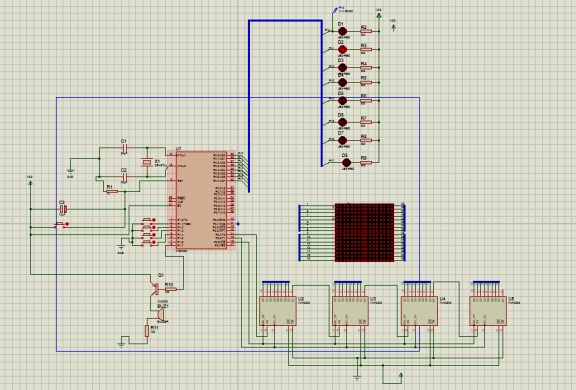The width and height of the screenshot is (576, 390).
Task: Select resistor R10 next to Q1
Action: (171, 289)
